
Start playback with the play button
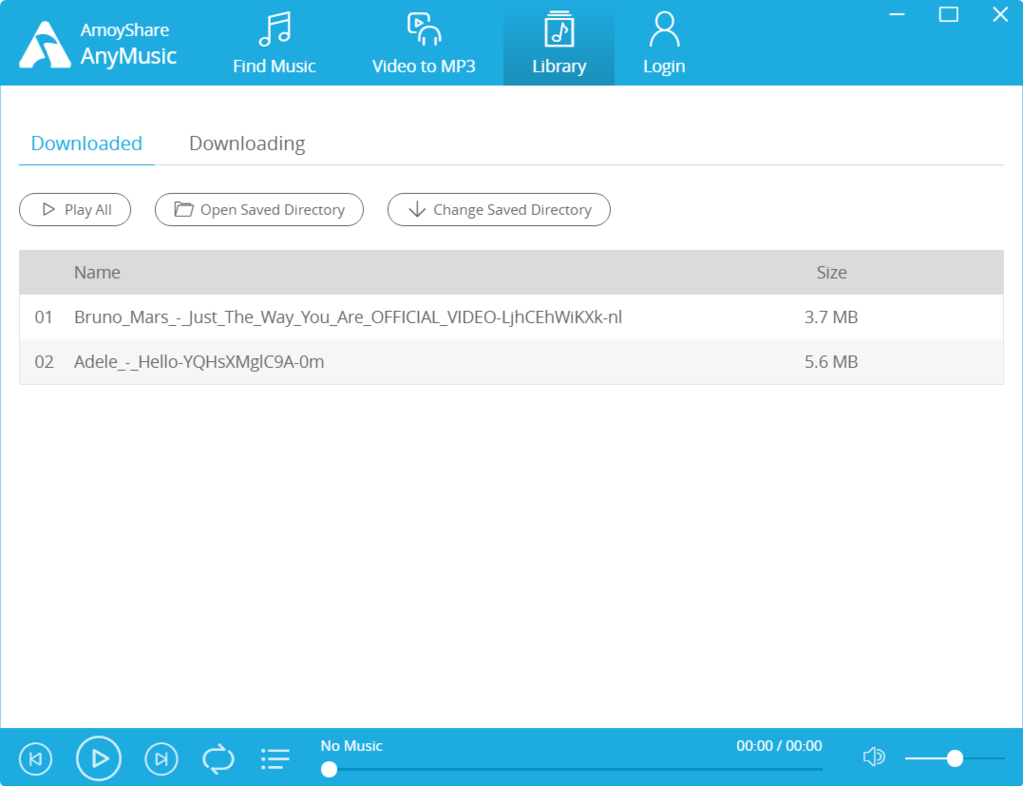(x=99, y=759)
